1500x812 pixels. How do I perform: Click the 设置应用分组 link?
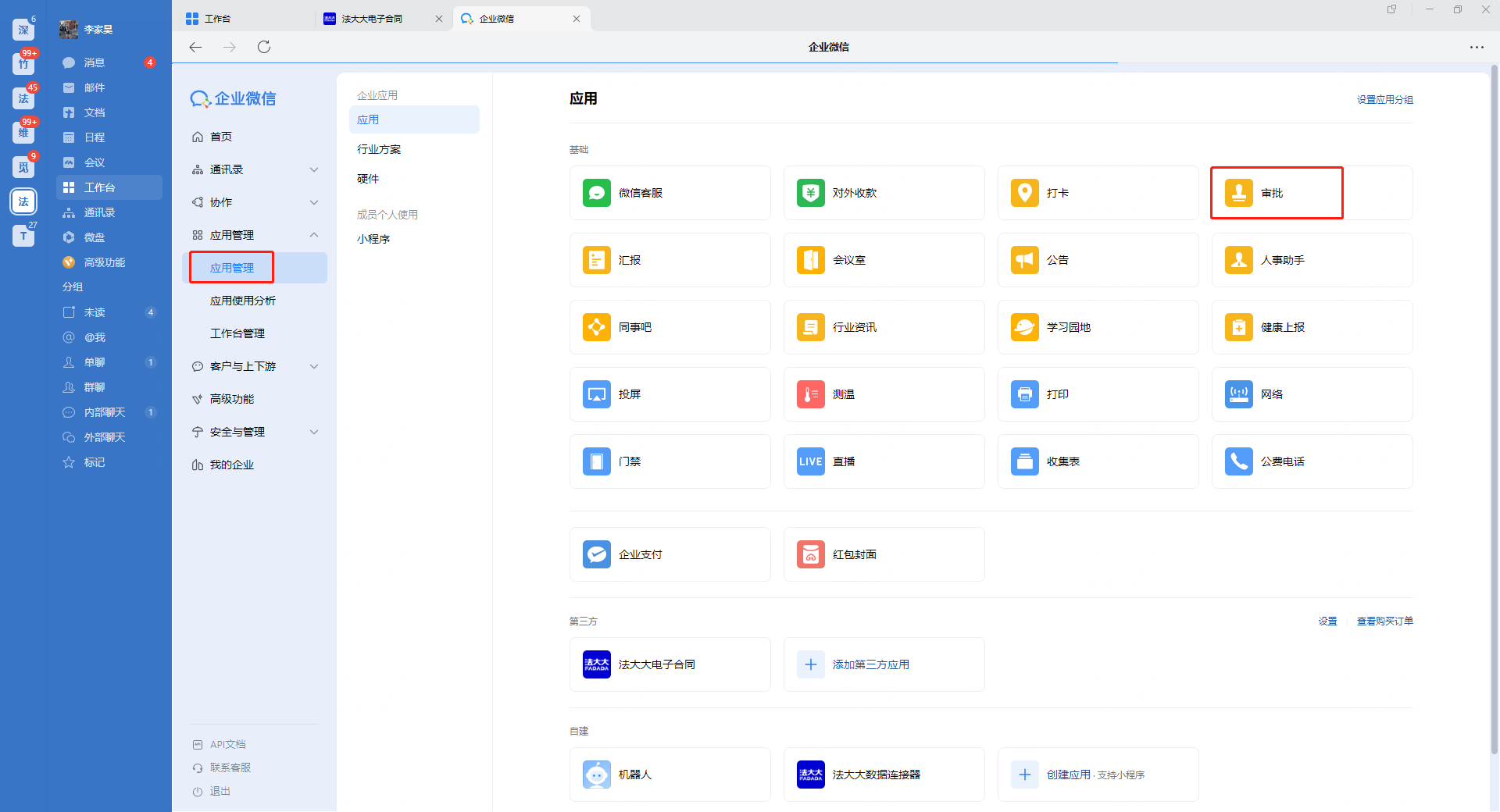[x=1384, y=99]
